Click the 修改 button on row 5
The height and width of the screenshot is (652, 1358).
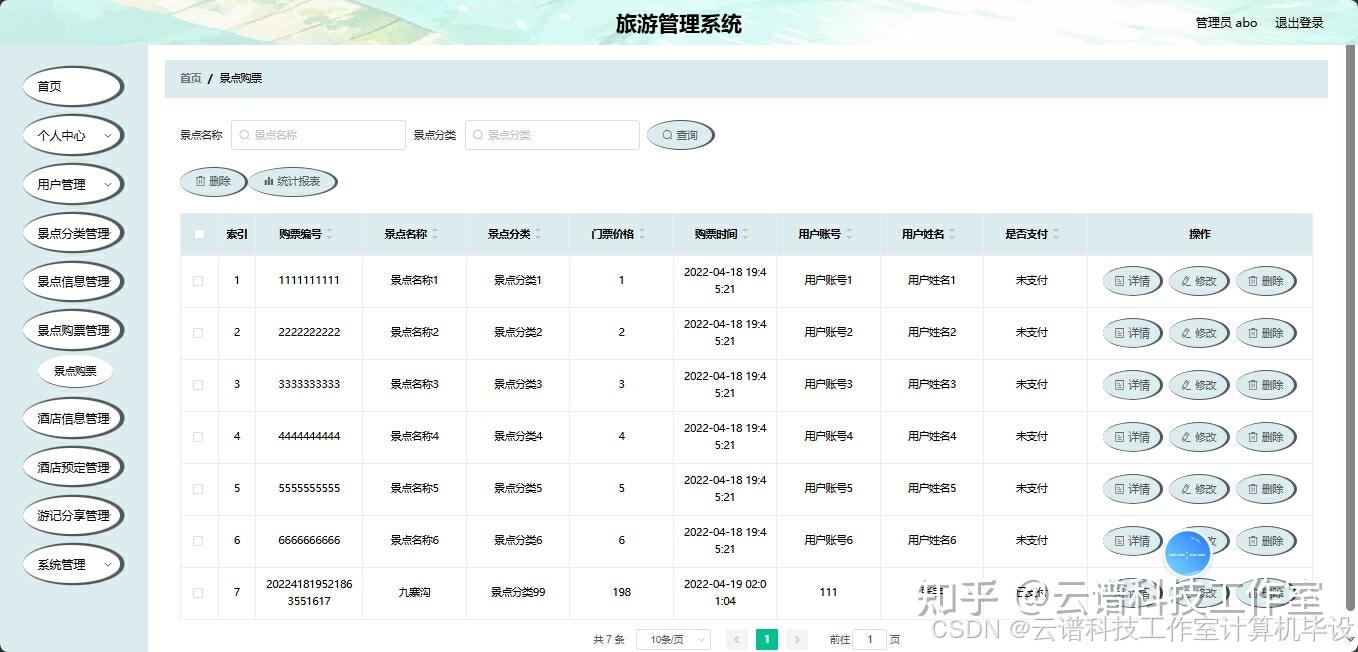click(1198, 489)
